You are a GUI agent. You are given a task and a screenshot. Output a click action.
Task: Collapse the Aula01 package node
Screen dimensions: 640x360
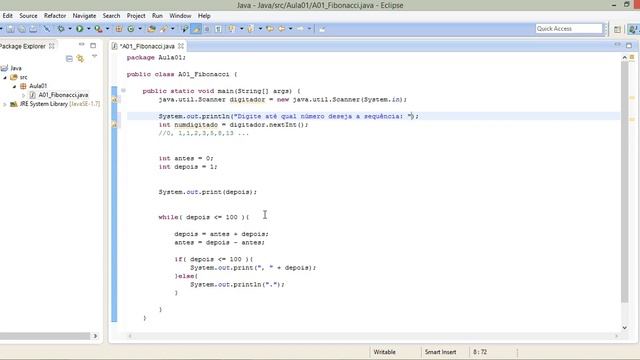pyautogui.click(x=14, y=86)
